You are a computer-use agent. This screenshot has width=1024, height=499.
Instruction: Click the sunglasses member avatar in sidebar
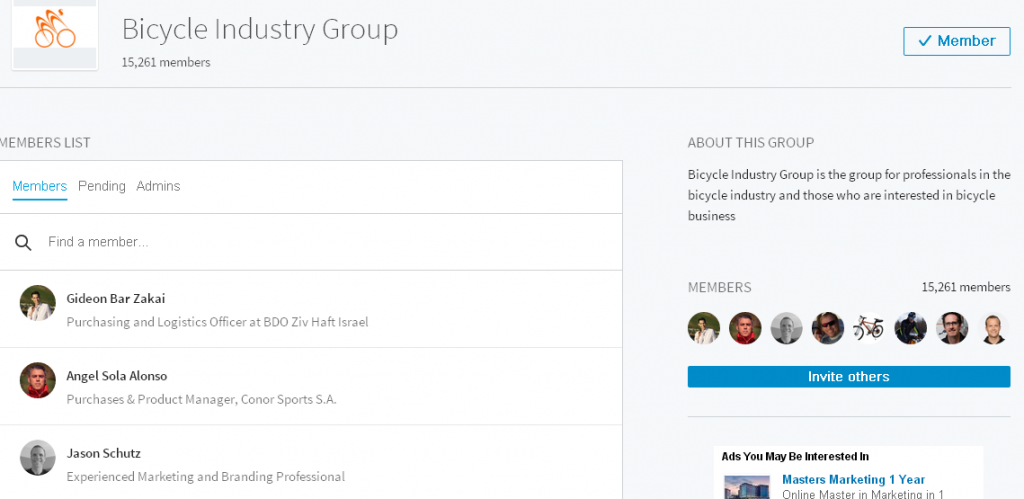tap(827, 328)
